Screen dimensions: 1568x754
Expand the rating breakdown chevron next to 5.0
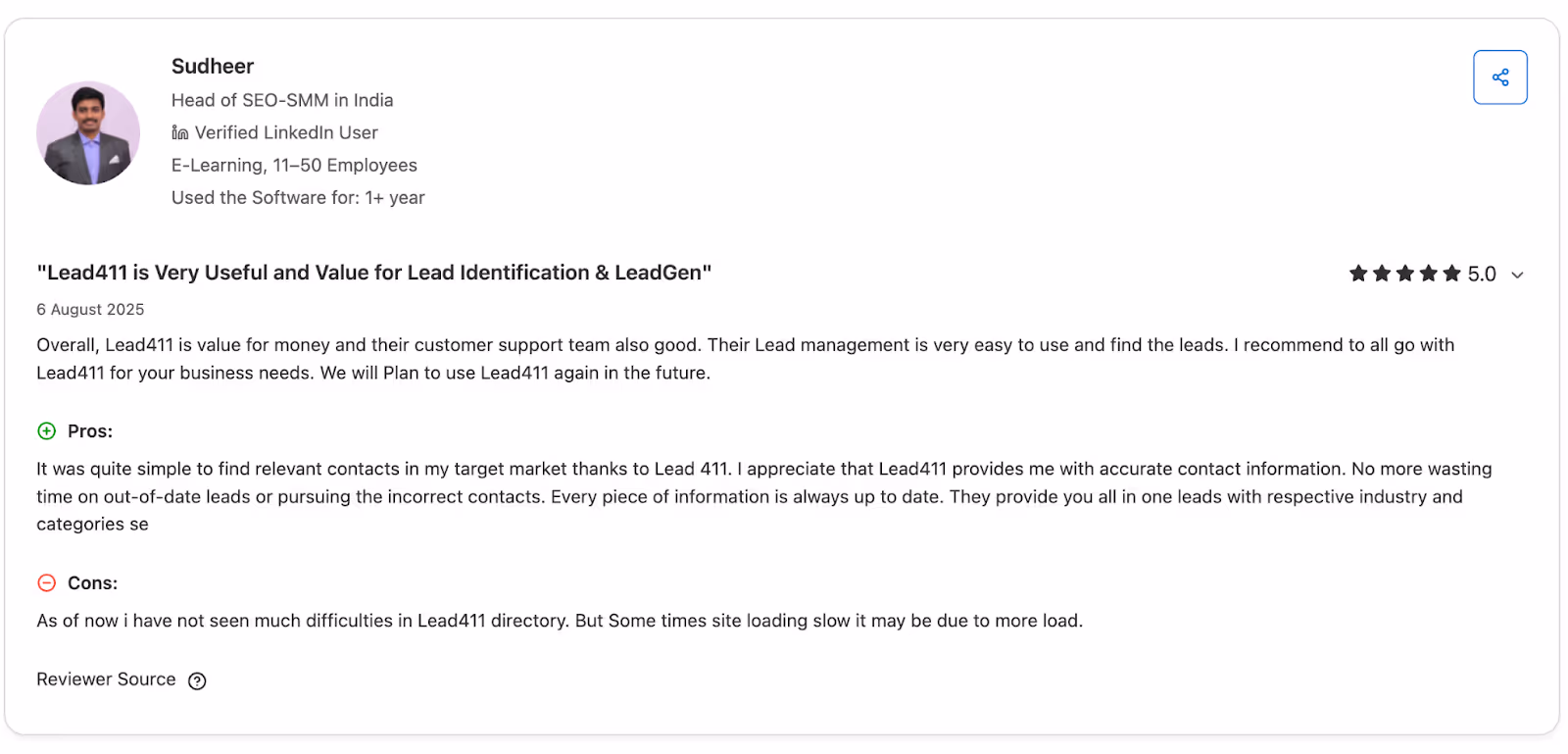click(x=1517, y=276)
